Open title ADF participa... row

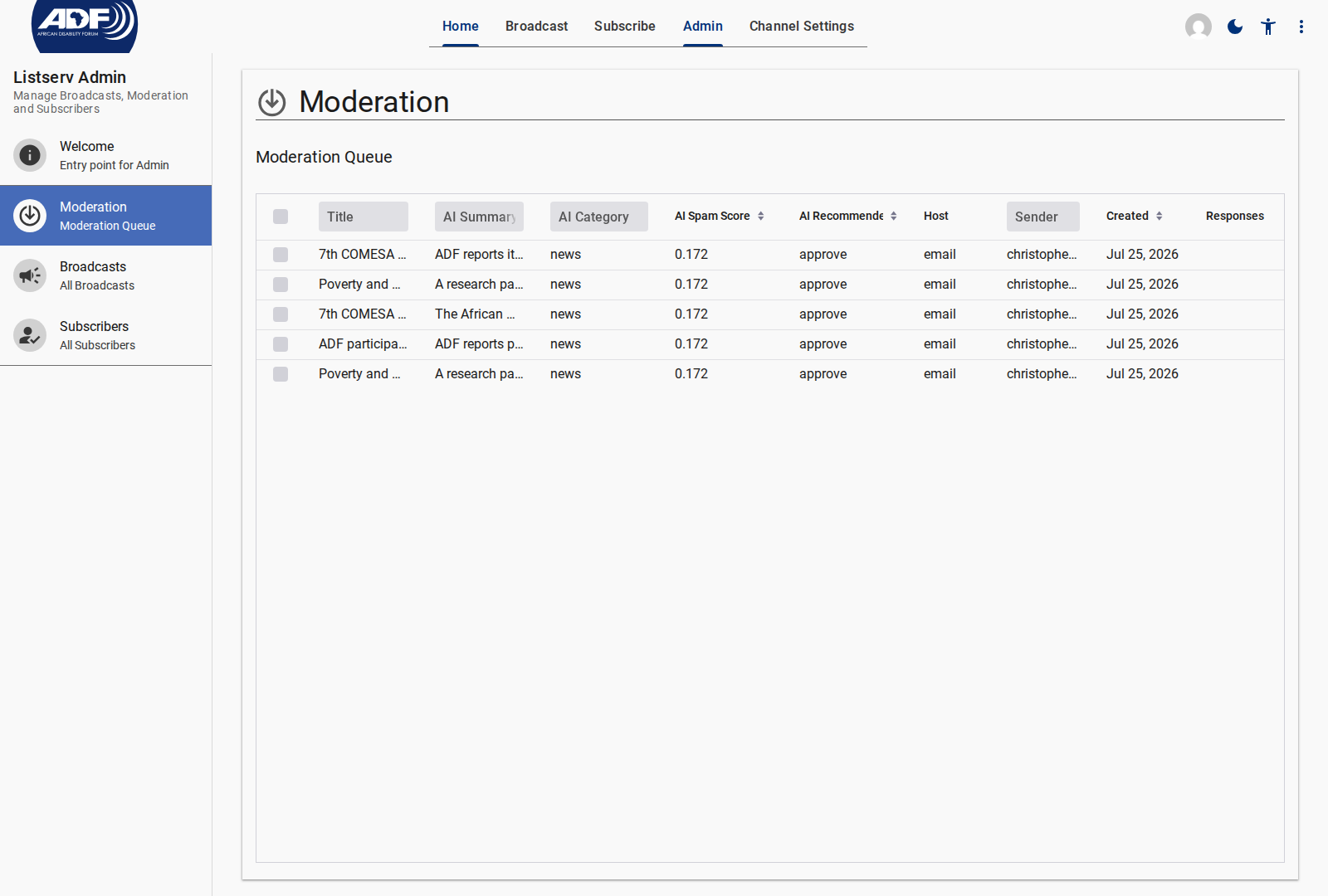coord(363,343)
